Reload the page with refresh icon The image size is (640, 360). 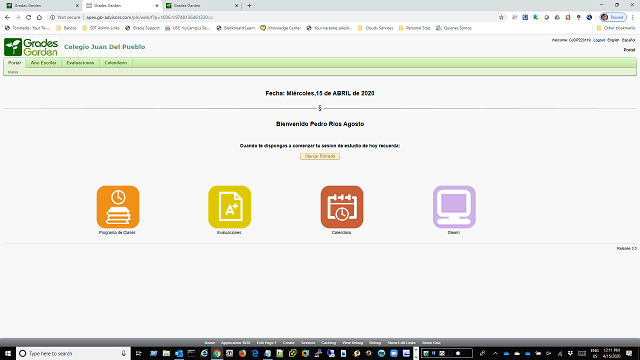[29, 18]
